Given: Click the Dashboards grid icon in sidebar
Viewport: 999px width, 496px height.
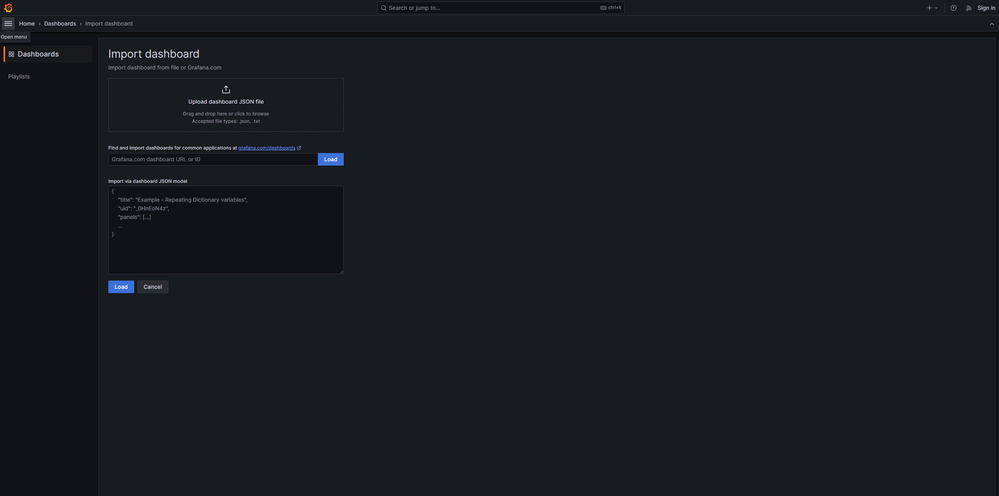Looking at the screenshot, I should click(11, 54).
